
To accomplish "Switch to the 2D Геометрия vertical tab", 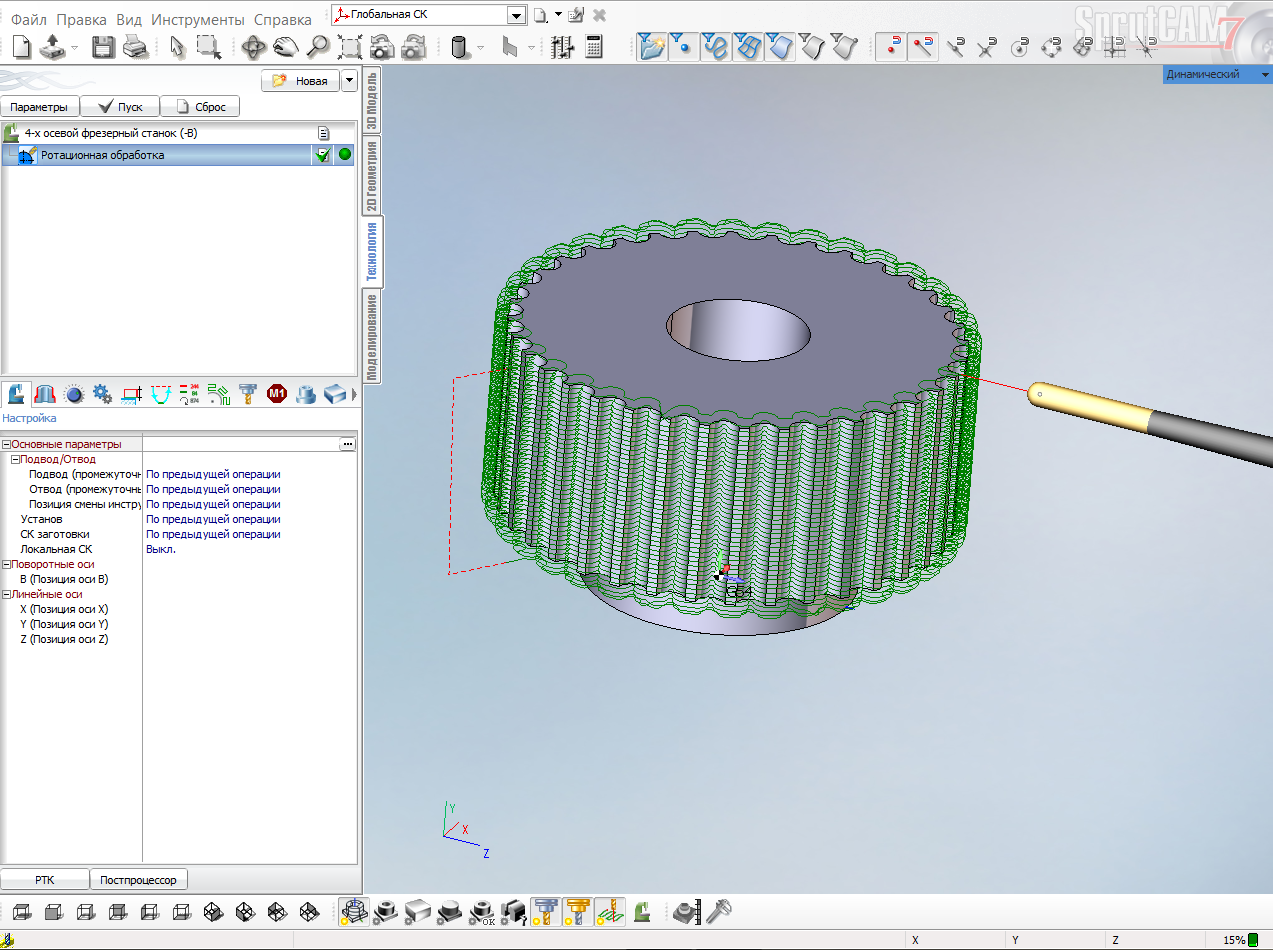I will click(371, 176).
